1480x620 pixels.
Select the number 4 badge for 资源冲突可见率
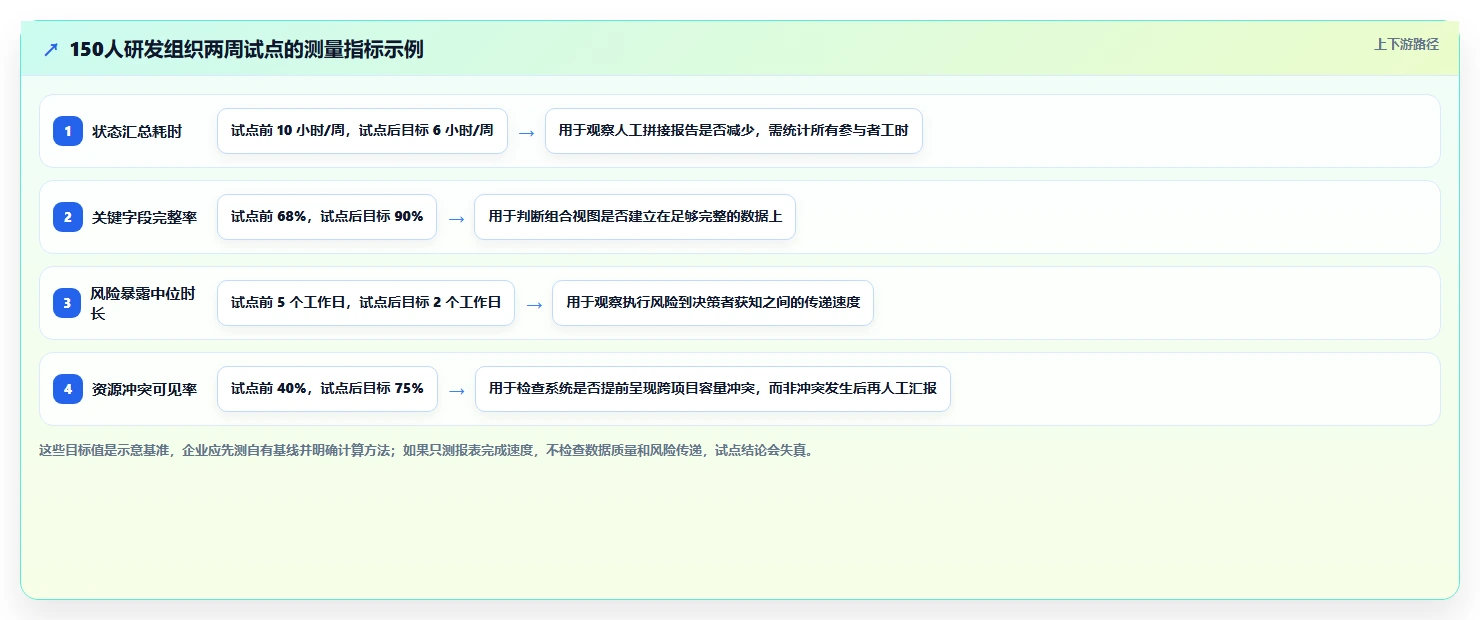pyautogui.click(x=68, y=389)
